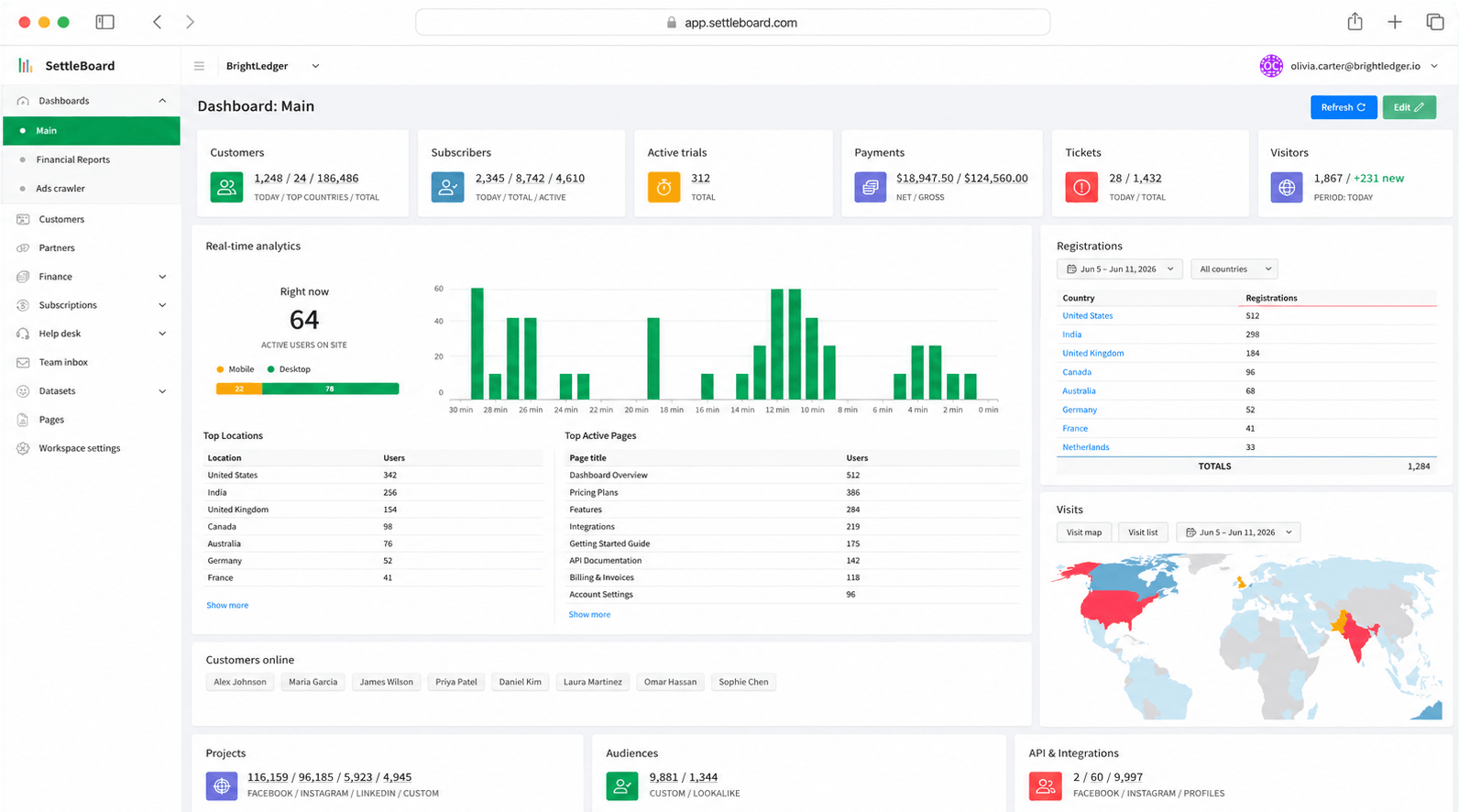Toggle the browser sidebar panel icon
The height and width of the screenshot is (812, 1459).
click(105, 22)
